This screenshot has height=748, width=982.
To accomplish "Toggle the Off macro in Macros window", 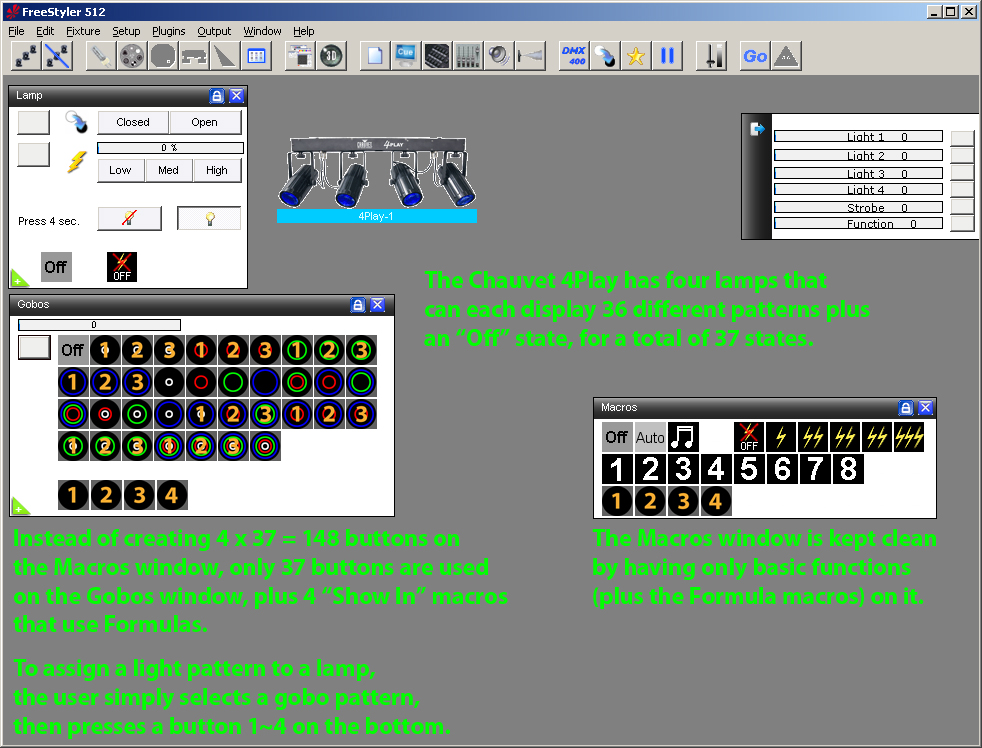I will click(x=617, y=437).
